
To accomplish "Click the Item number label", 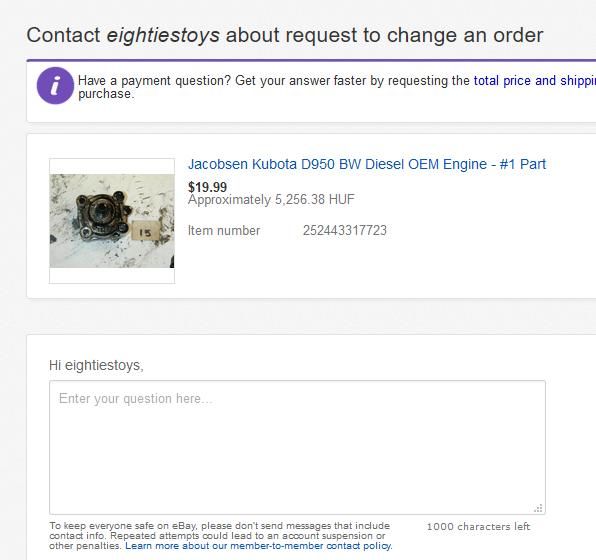I will (224, 230).
